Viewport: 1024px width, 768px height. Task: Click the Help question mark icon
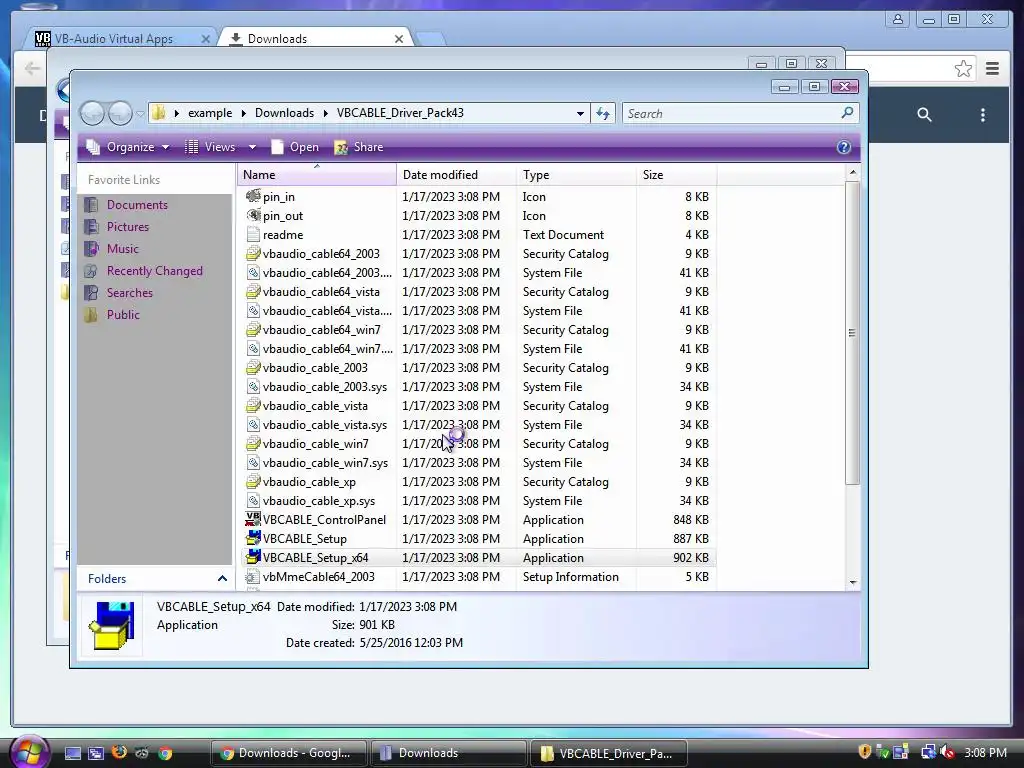(x=843, y=147)
